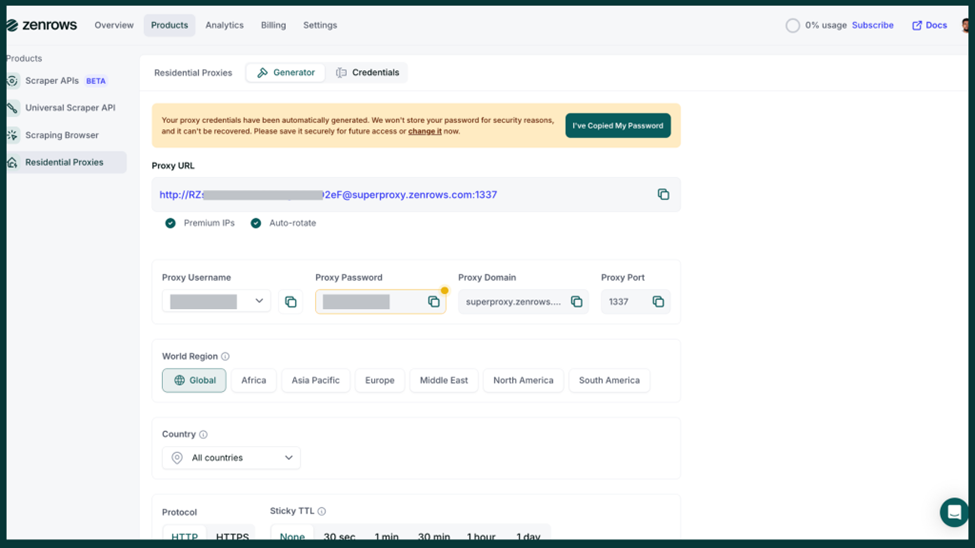Click the Scraper APIs sidebar icon

[x=12, y=81]
